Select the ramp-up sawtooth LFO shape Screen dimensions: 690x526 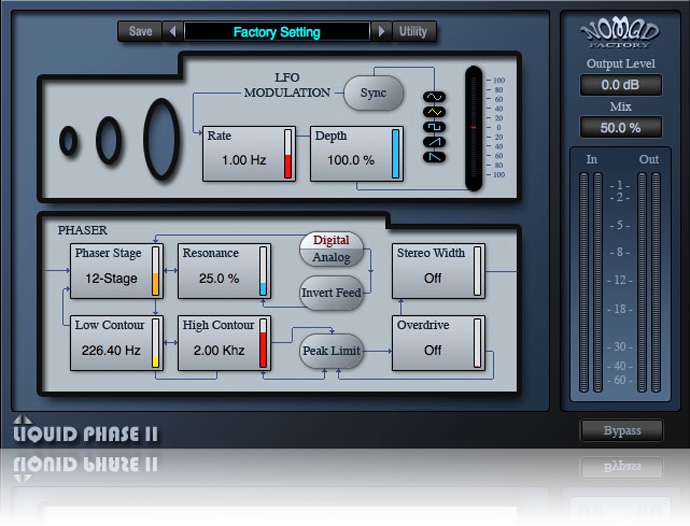pos(435,142)
